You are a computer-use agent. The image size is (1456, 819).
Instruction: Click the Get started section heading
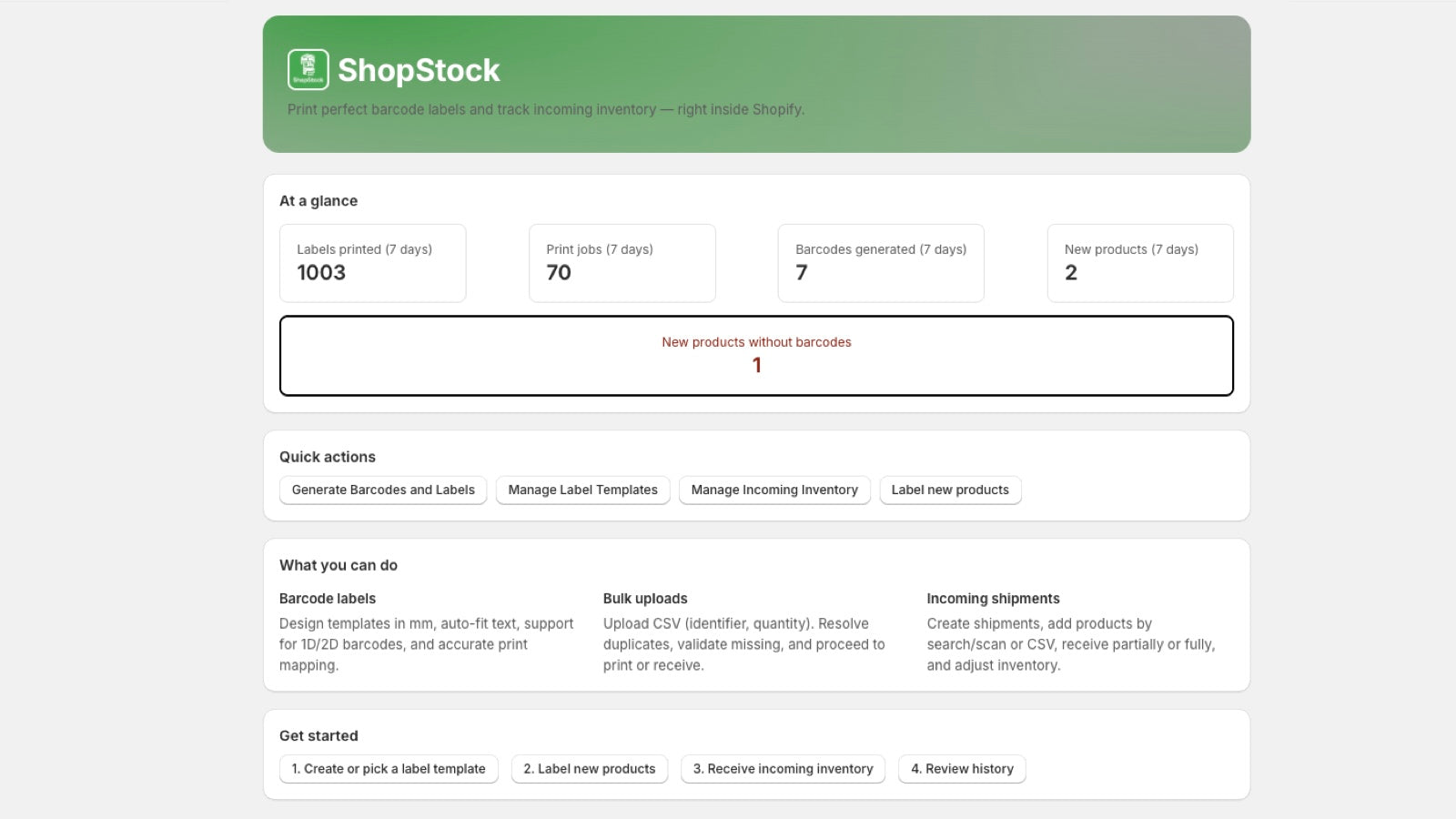click(318, 736)
